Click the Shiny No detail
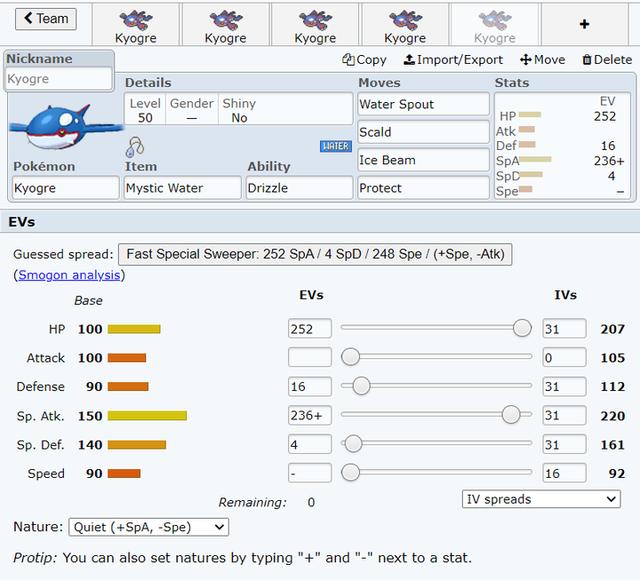Image resolution: width=640 pixels, height=580 pixels. (x=239, y=110)
